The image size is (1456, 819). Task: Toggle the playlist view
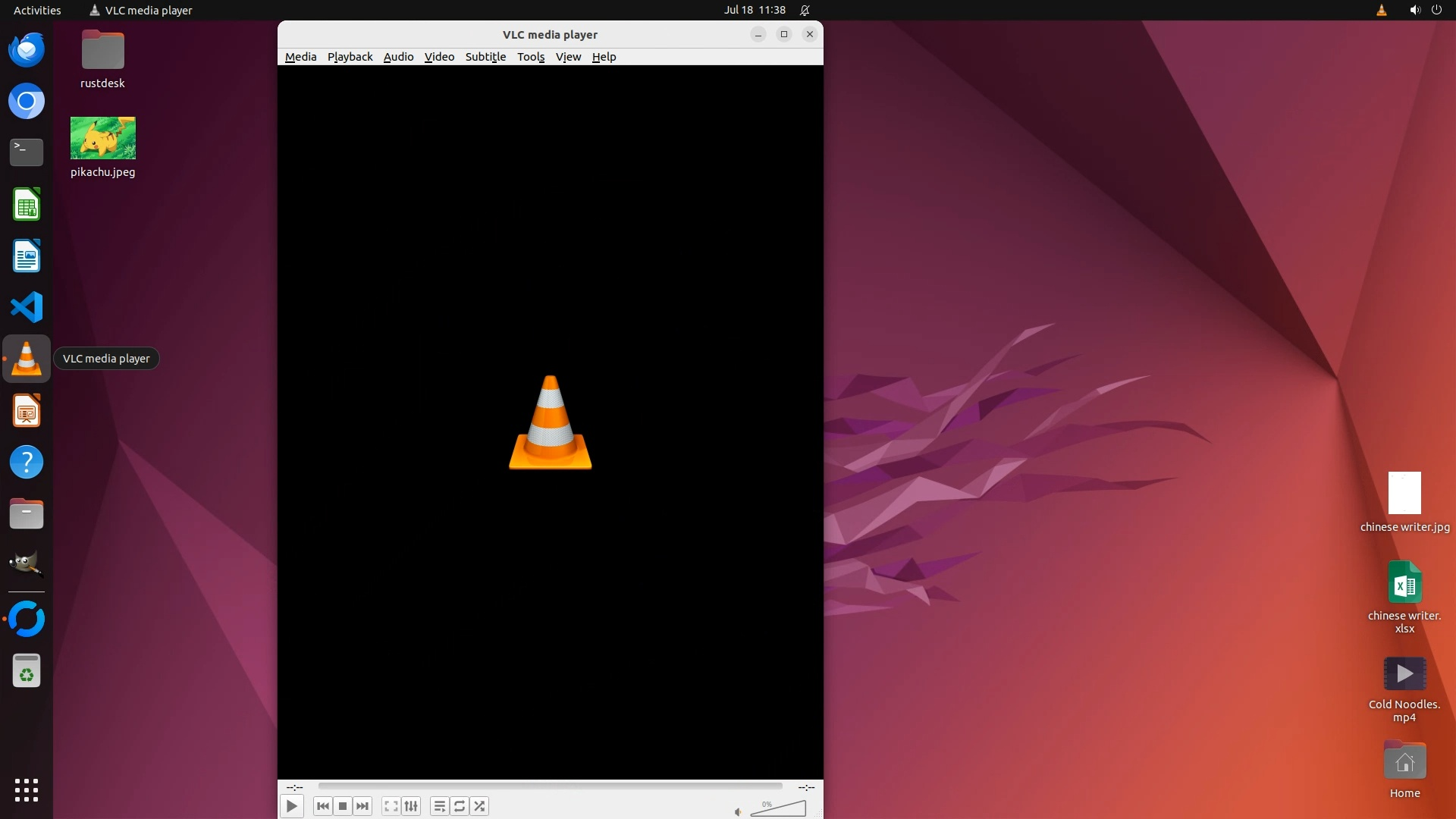tap(439, 806)
